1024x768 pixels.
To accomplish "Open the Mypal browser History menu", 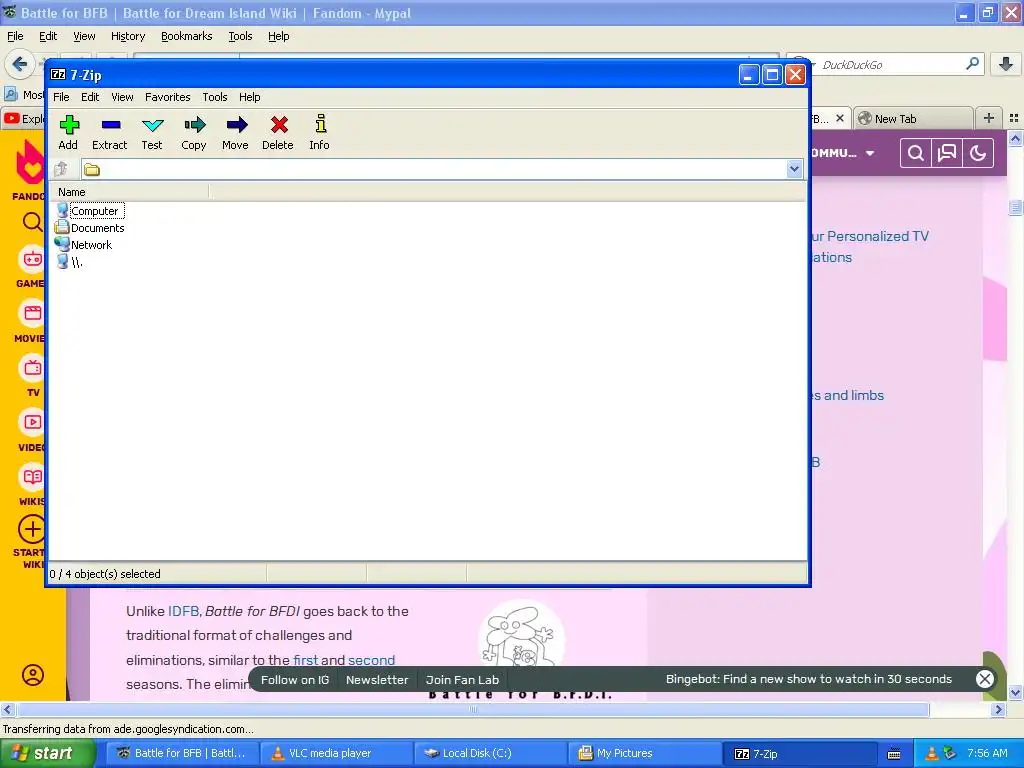I will coord(128,36).
